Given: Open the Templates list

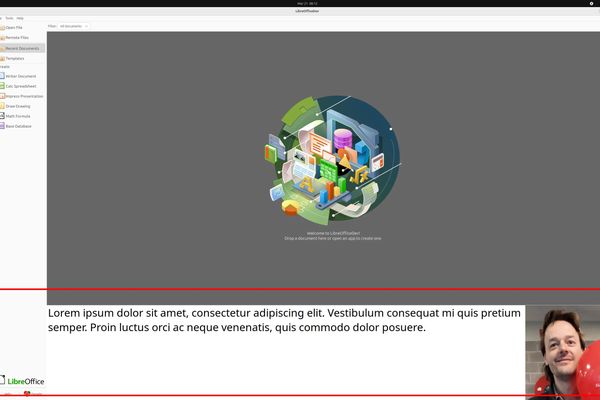Looking at the screenshot, I should click(x=13, y=59).
